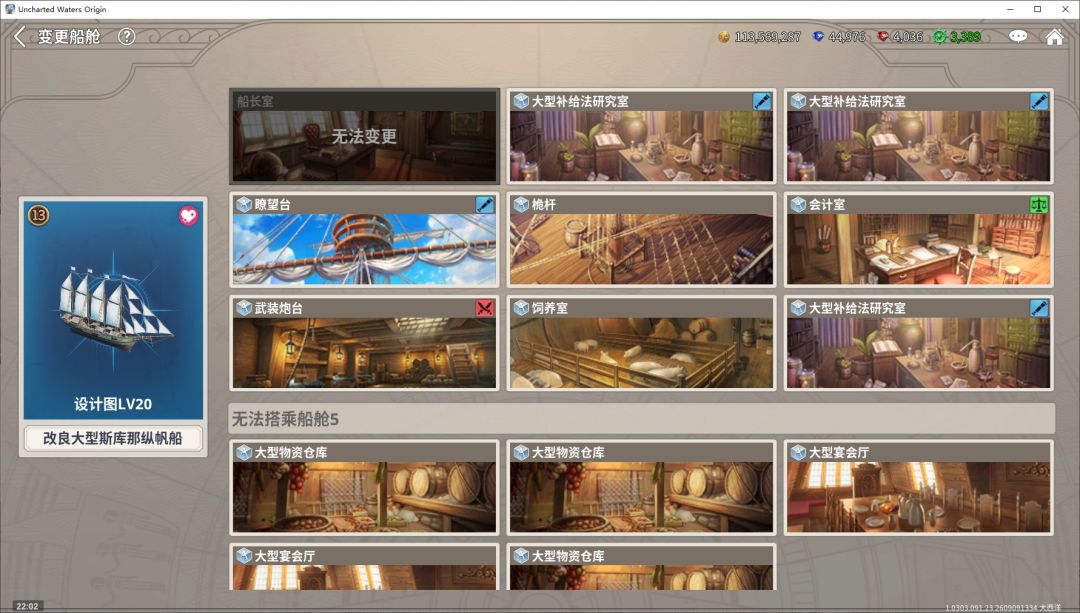Click pen icon on 大型补给法研究室 right of 饲养室
This screenshot has height=613, width=1080.
(1039, 308)
